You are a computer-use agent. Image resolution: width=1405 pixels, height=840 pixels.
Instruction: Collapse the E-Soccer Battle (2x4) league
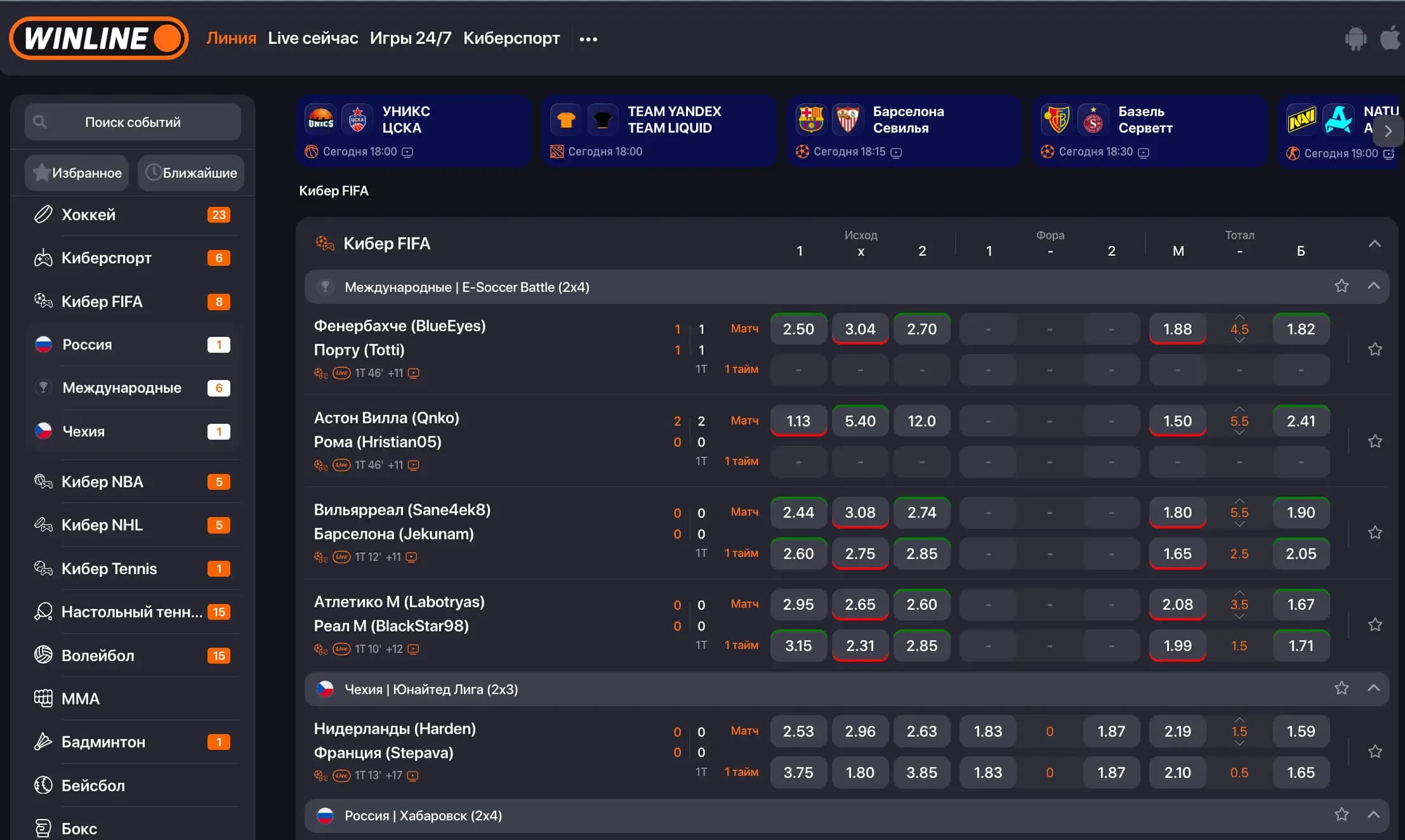coord(1374,285)
